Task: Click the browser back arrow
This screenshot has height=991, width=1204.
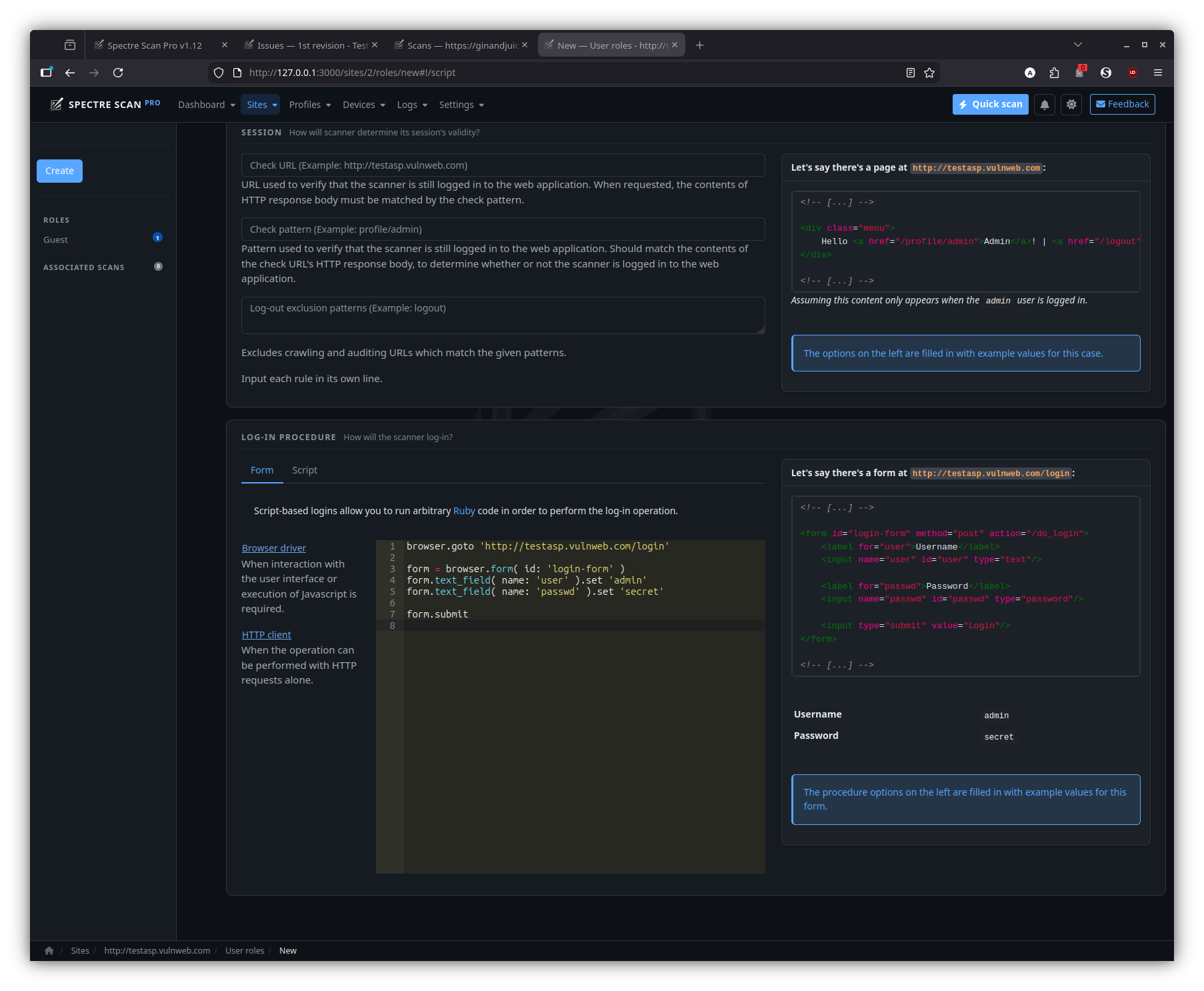Action: click(x=70, y=73)
